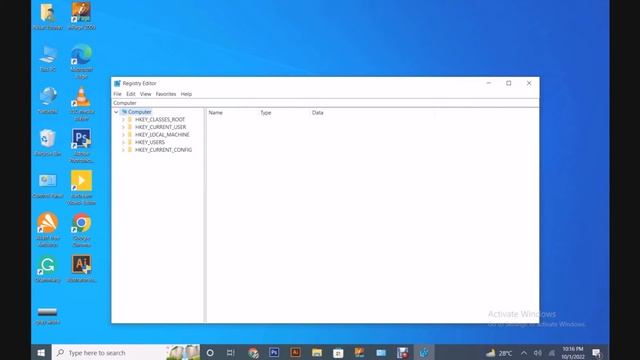Select the Microsoft Edge desktop shortcut
The width and height of the screenshot is (640, 360).
82,62
